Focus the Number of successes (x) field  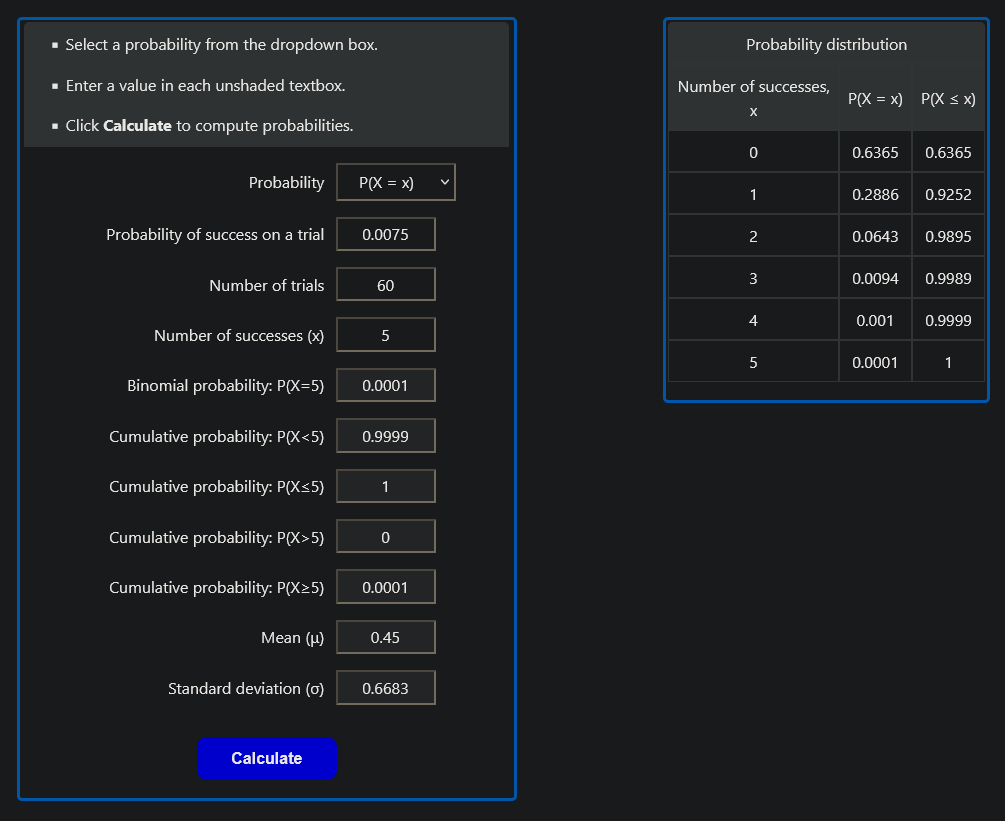[385, 335]
